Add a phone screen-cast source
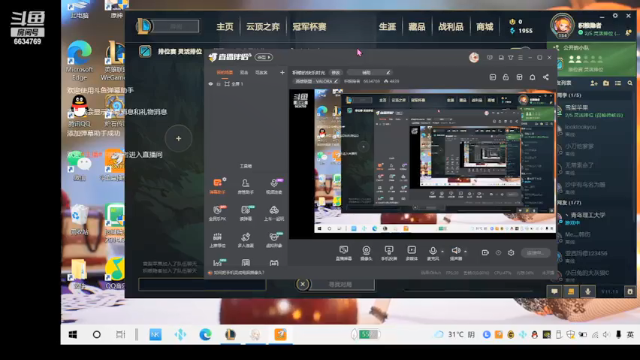 pyautogui.click(x=389, y=253)
